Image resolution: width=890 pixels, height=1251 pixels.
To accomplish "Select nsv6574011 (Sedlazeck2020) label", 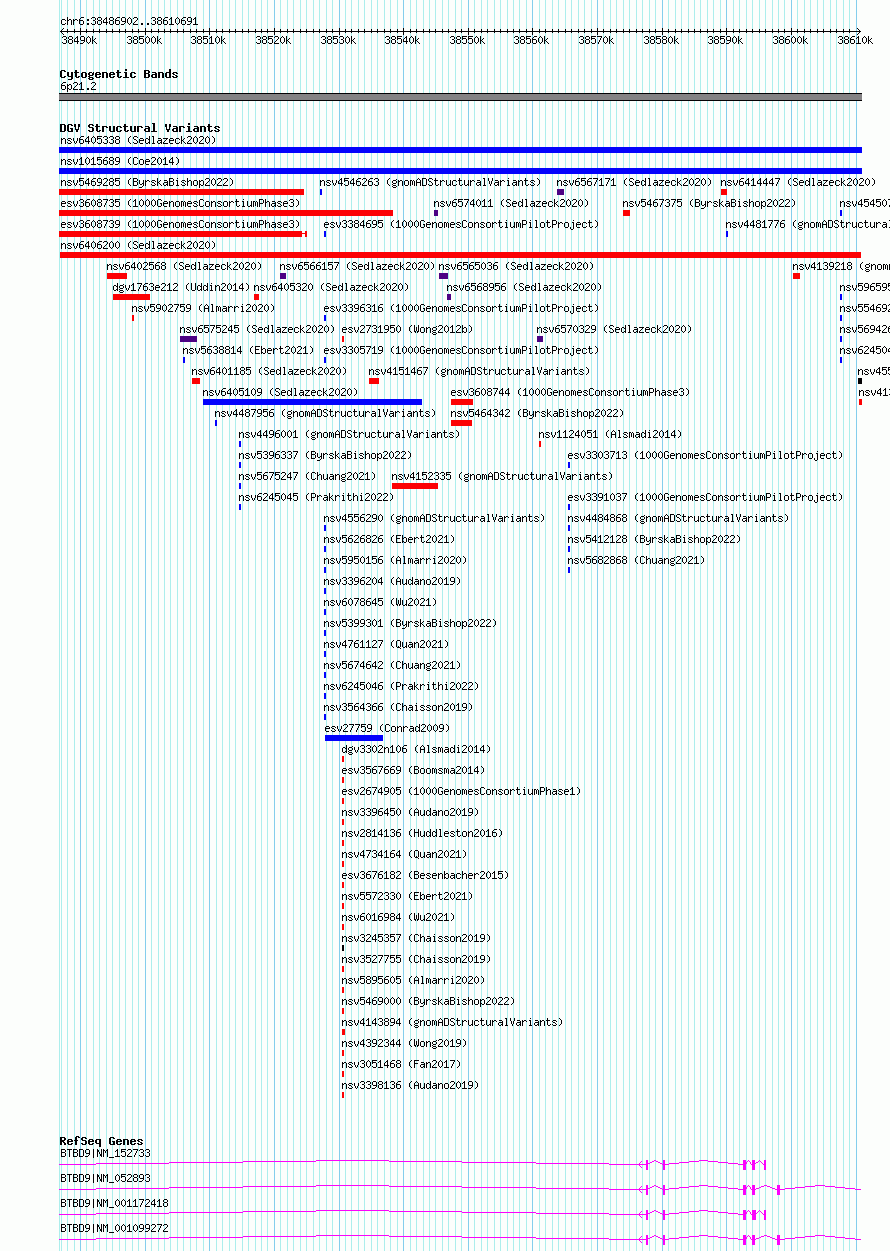I will click(511, 204).
